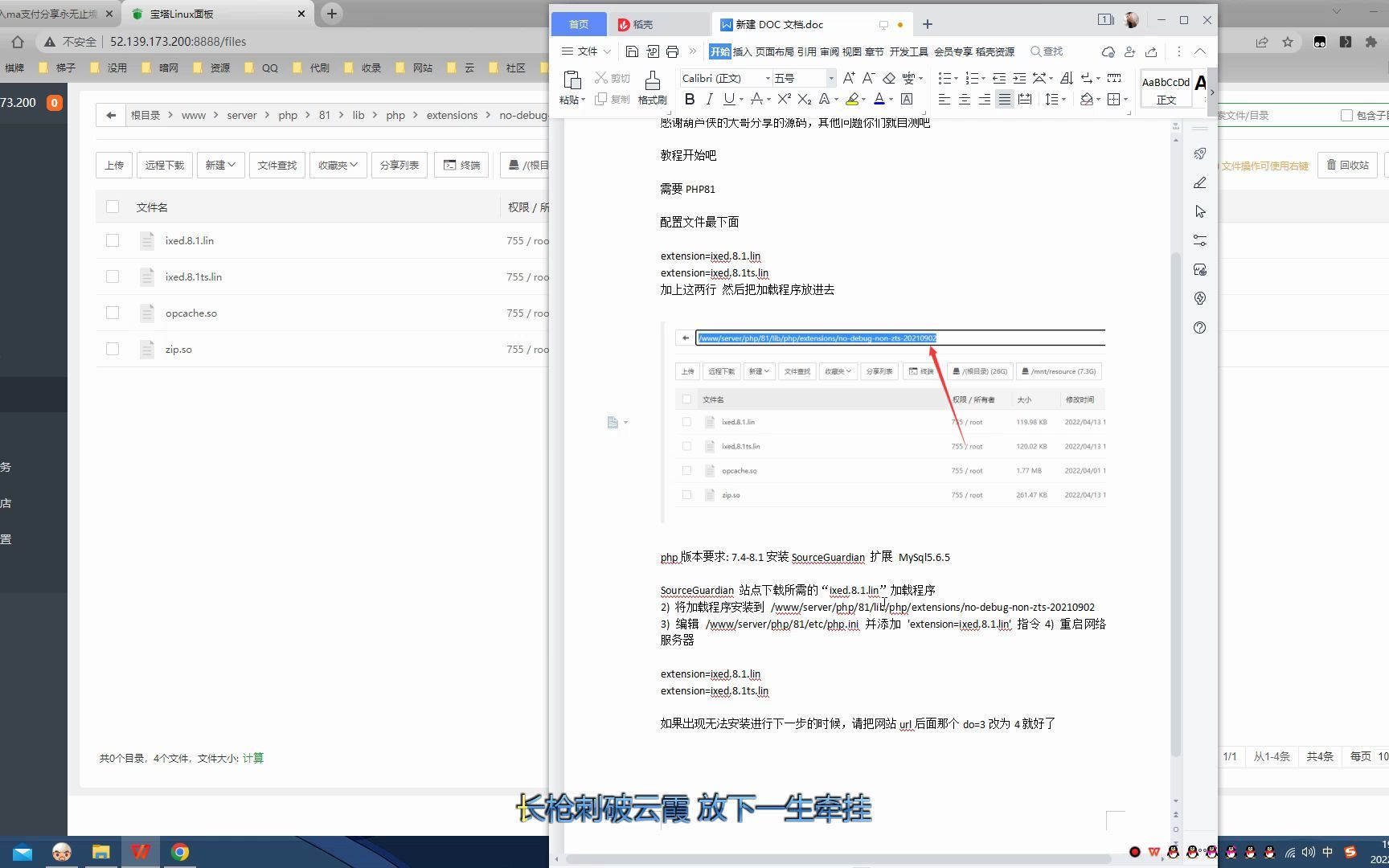Open the 收藏夹 dropdown menu
Viewport: 1389px width, 868px height.
pos(338,165)
